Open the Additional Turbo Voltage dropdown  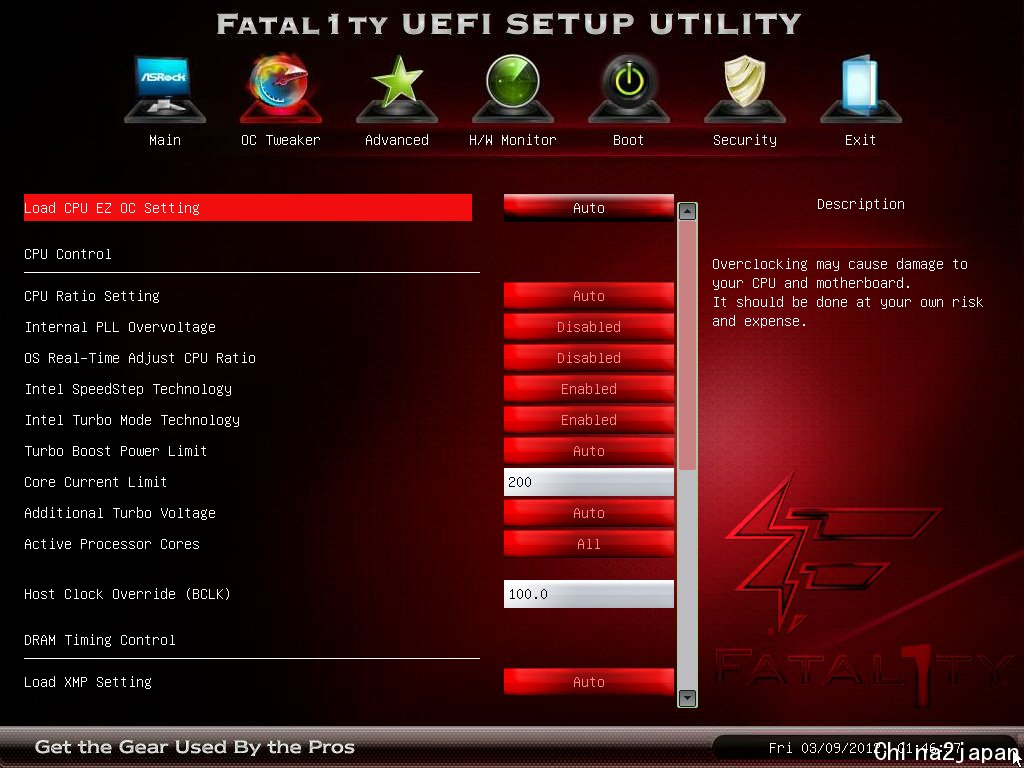[588, 513]
